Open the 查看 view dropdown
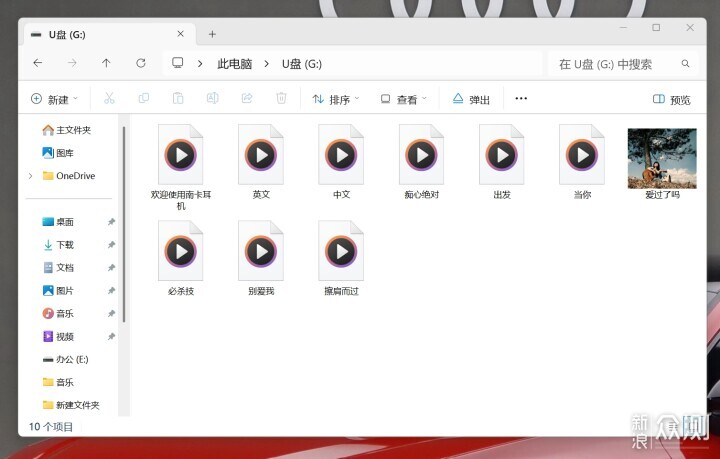 (x=404, y=99)
